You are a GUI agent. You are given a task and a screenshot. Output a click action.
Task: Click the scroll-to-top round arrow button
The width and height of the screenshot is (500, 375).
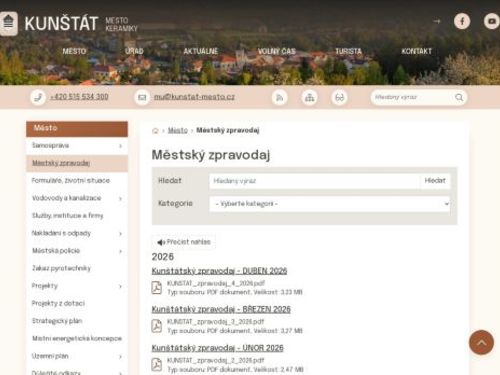[481, 342]
